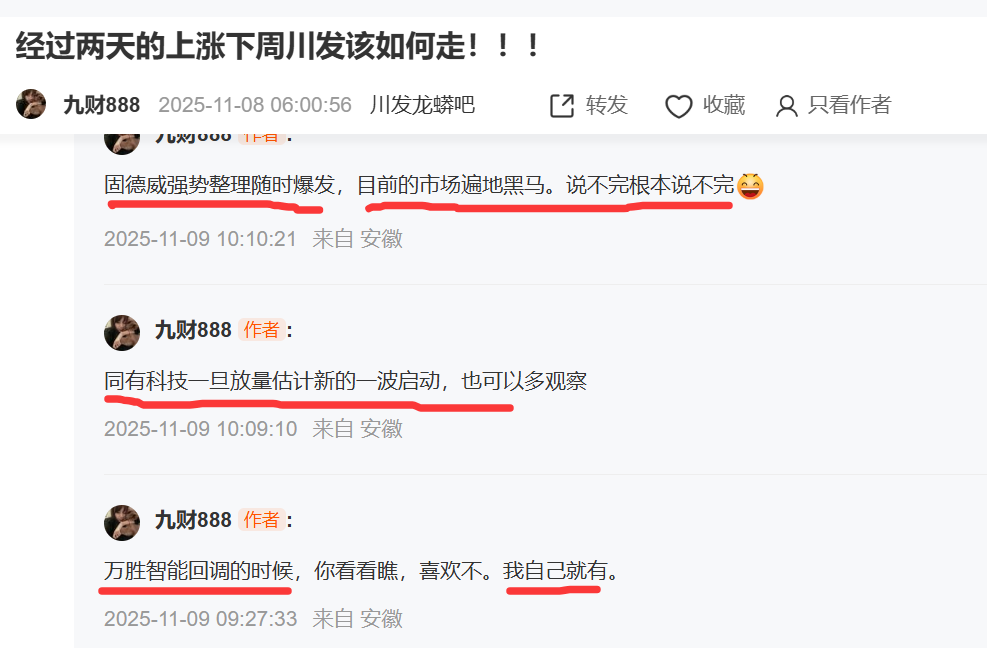The width and height of the screenshot is (987, 648).
Task: Open avatar of the 万胜智能 comment author
Action: [121, 523]
